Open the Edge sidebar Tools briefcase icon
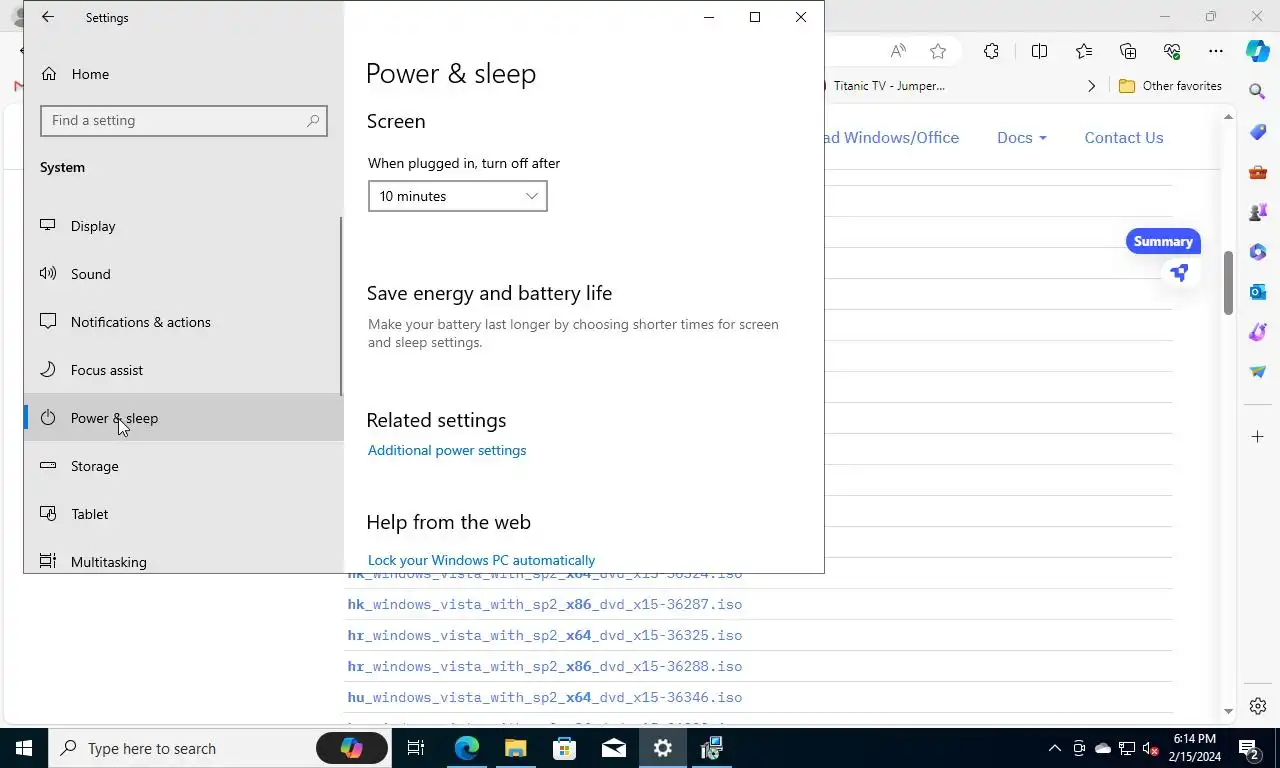Screen dimensions: 1280x768 [x=1258, y=172]
